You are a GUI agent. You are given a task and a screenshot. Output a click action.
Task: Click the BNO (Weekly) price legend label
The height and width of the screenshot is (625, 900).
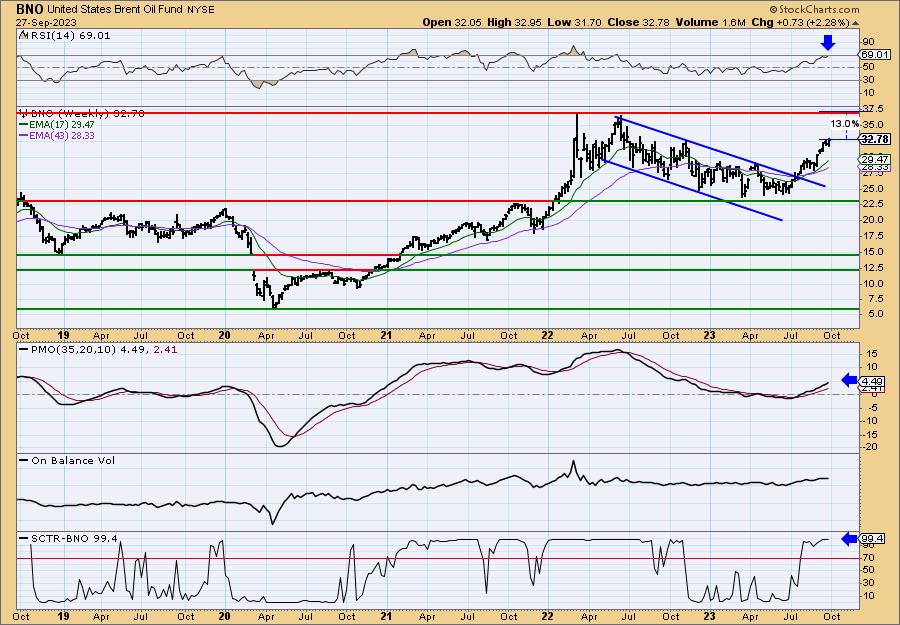click(82, 114)
